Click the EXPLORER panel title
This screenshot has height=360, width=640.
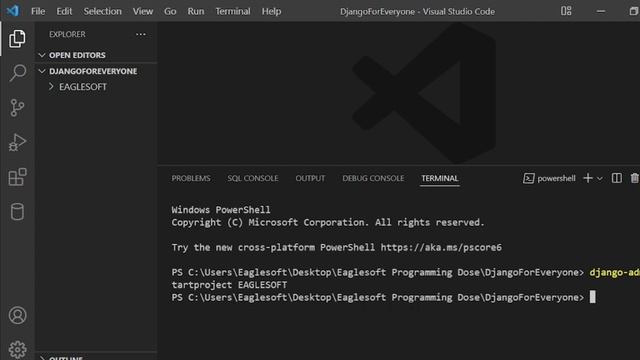point(67,34)
